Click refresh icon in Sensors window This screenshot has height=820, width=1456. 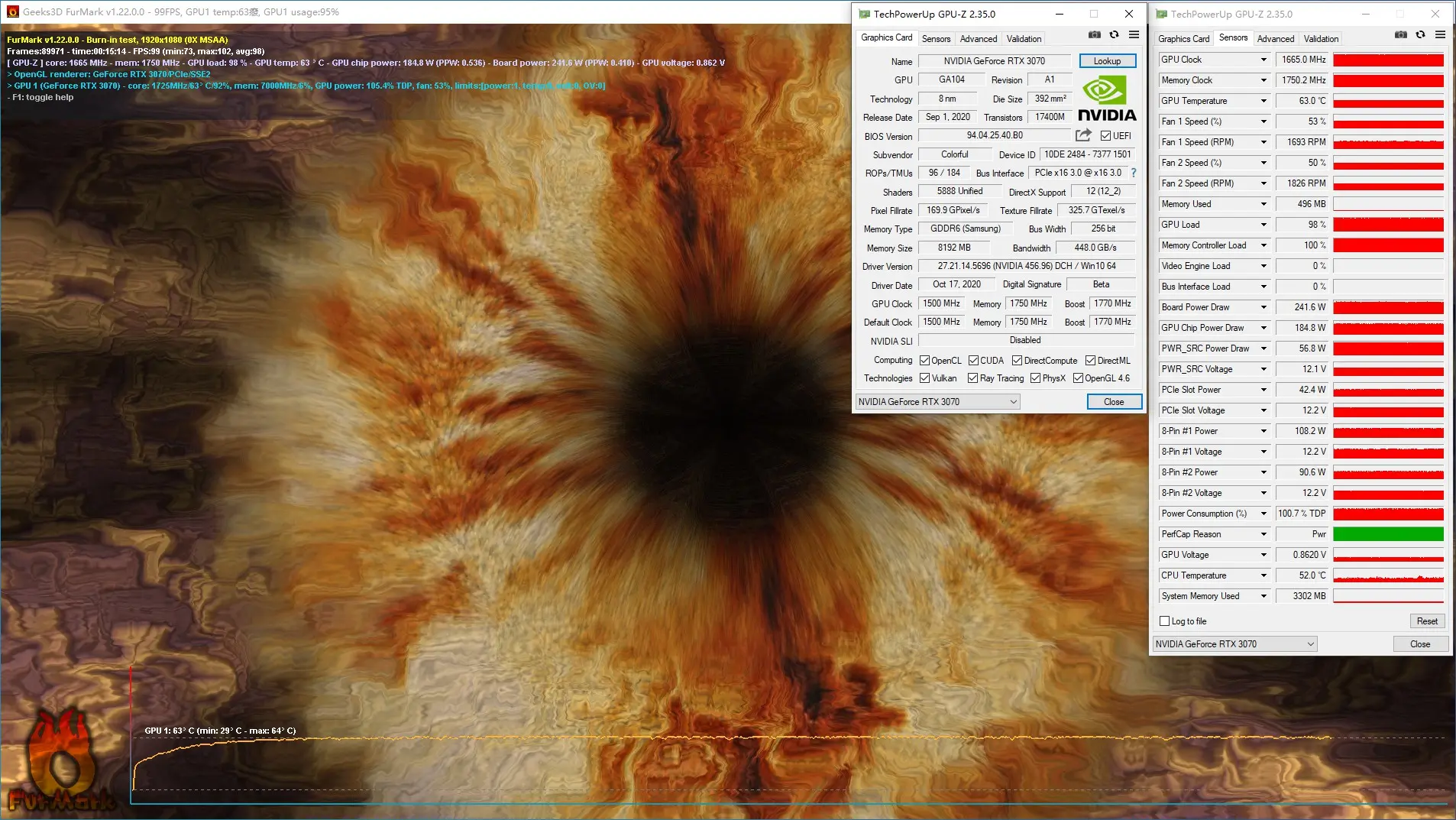(1421, 34)
